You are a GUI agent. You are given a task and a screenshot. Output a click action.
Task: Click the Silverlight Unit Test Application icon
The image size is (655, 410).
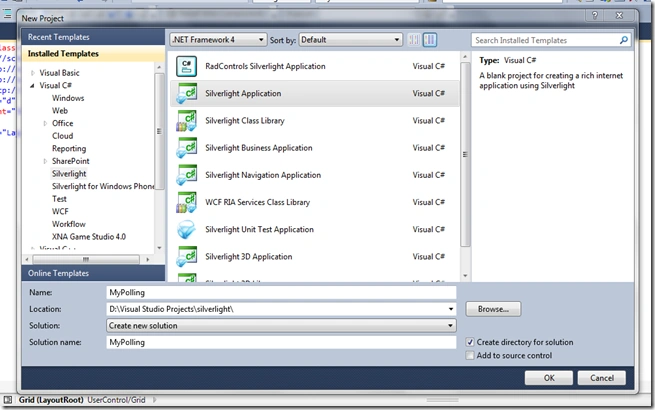coord(186,229)
